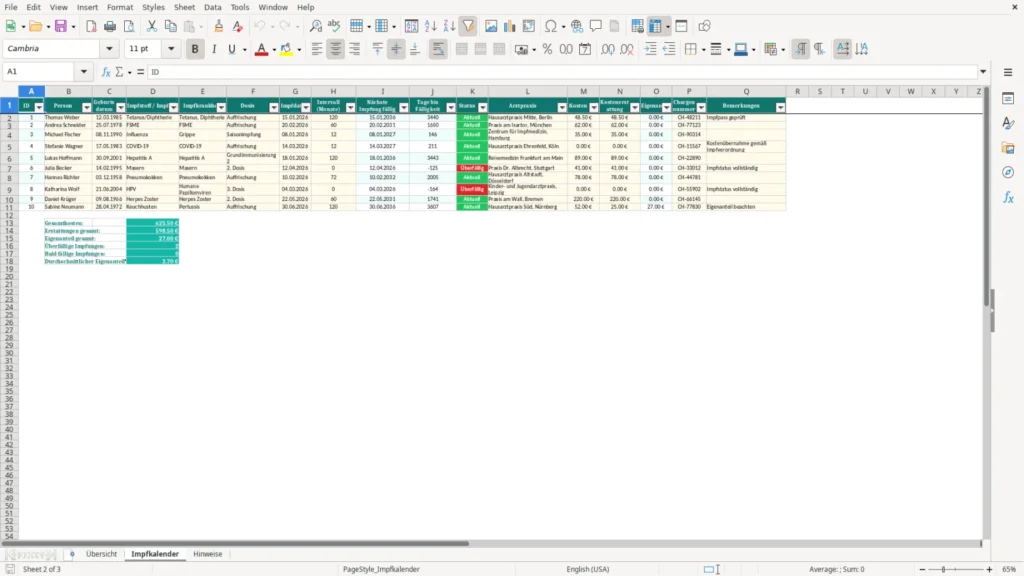1024x576 pixels.
Task: Insert hyperlink with the globe link icon
Action: point(577,26)
